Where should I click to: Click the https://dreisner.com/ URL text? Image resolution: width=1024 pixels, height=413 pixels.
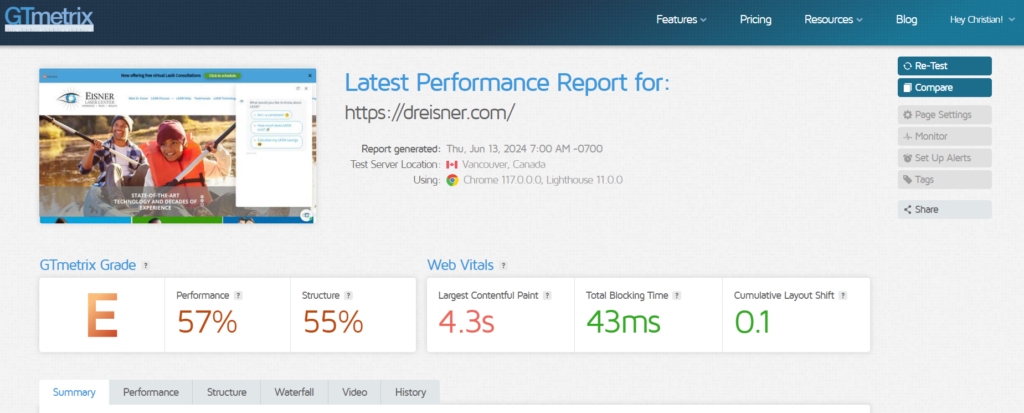point(429,112)
